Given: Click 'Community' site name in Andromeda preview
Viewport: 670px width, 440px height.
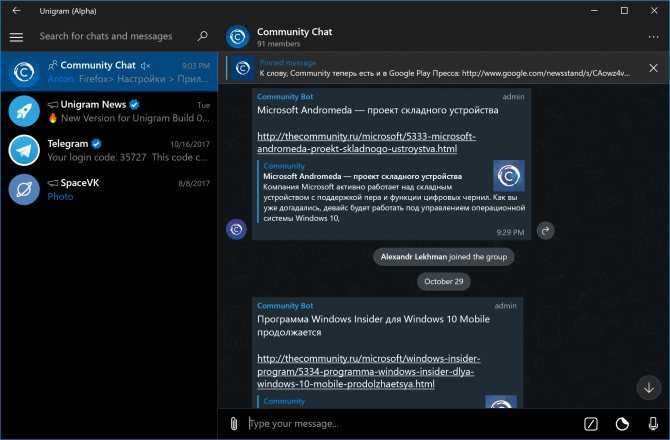Looking at the screenshot, I should pos(284,166).
